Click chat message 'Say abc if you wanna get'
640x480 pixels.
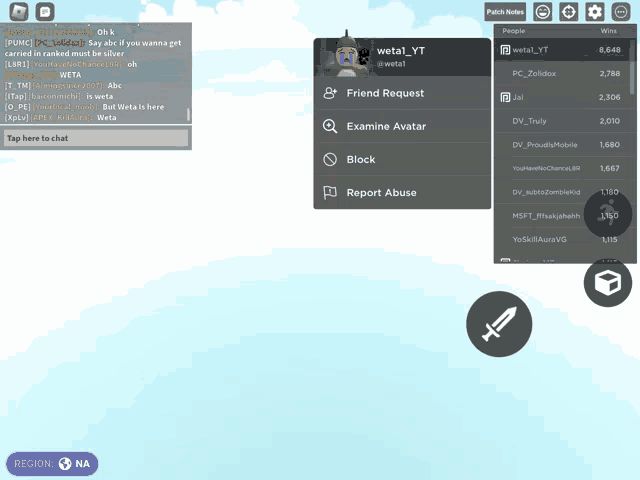135,43
